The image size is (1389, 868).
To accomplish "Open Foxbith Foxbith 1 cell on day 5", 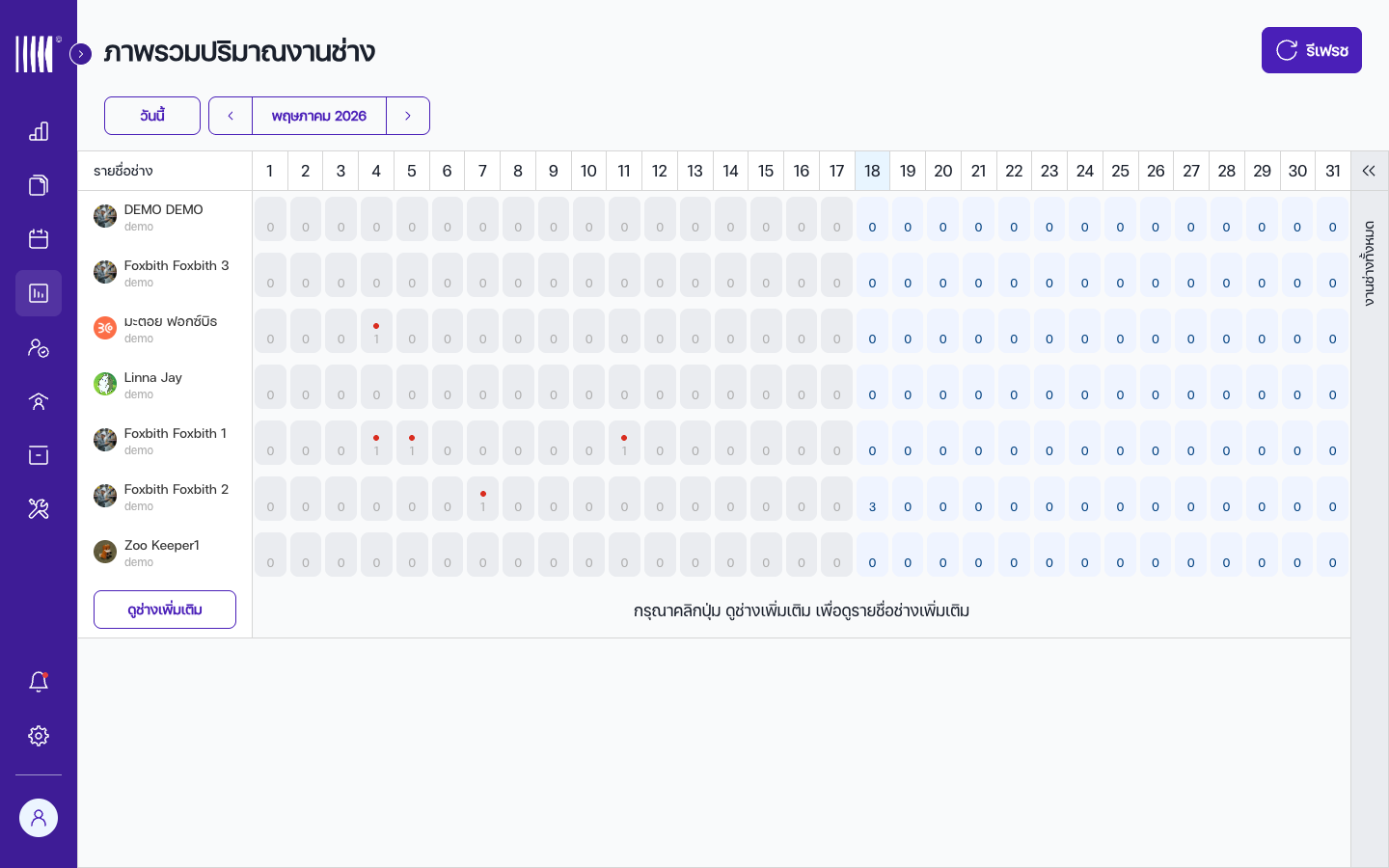I will click(412, 442).
